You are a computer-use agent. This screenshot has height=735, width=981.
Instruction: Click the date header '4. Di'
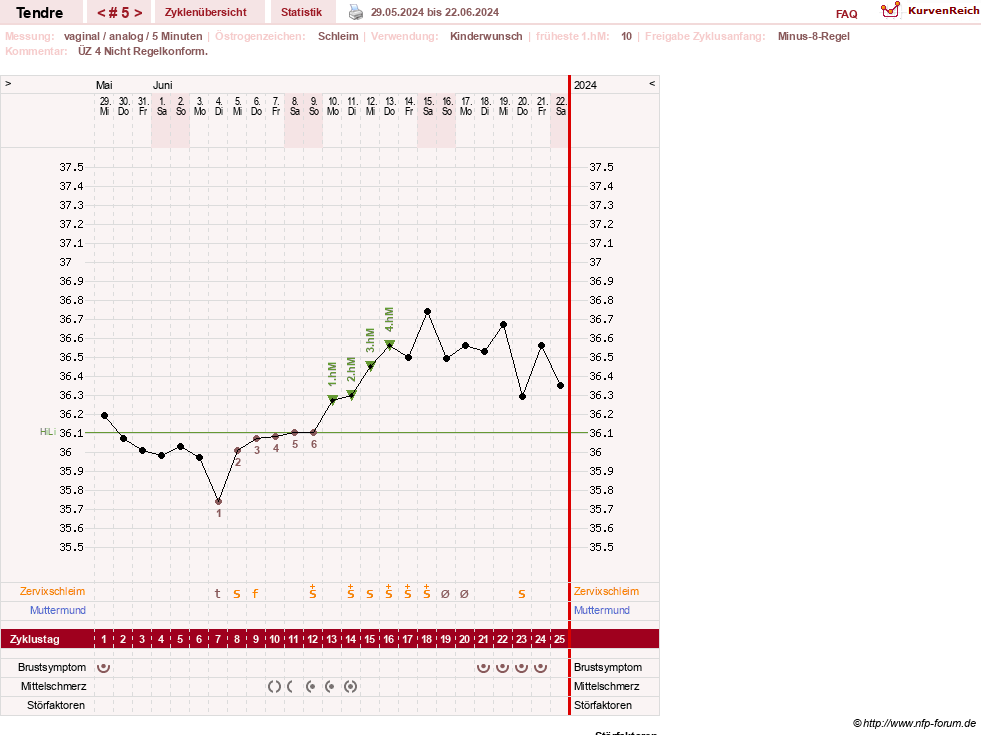[219, 106]
